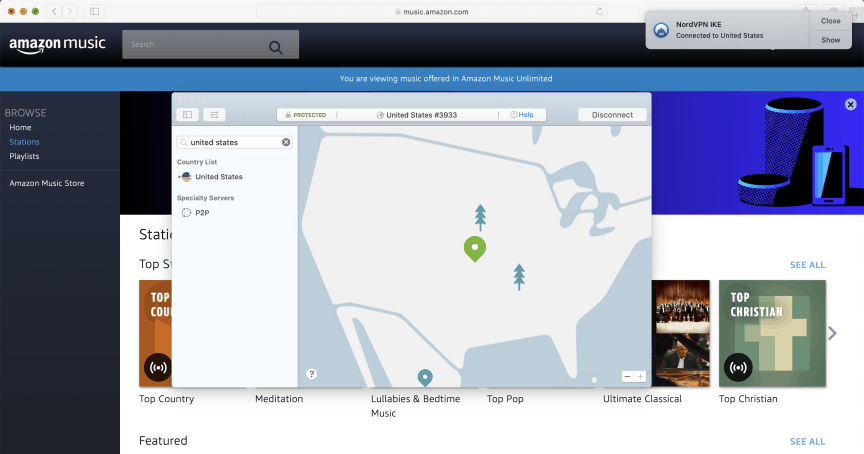
Task: Open Playlists in the Browse sidebar
Action: coord(24,157)
